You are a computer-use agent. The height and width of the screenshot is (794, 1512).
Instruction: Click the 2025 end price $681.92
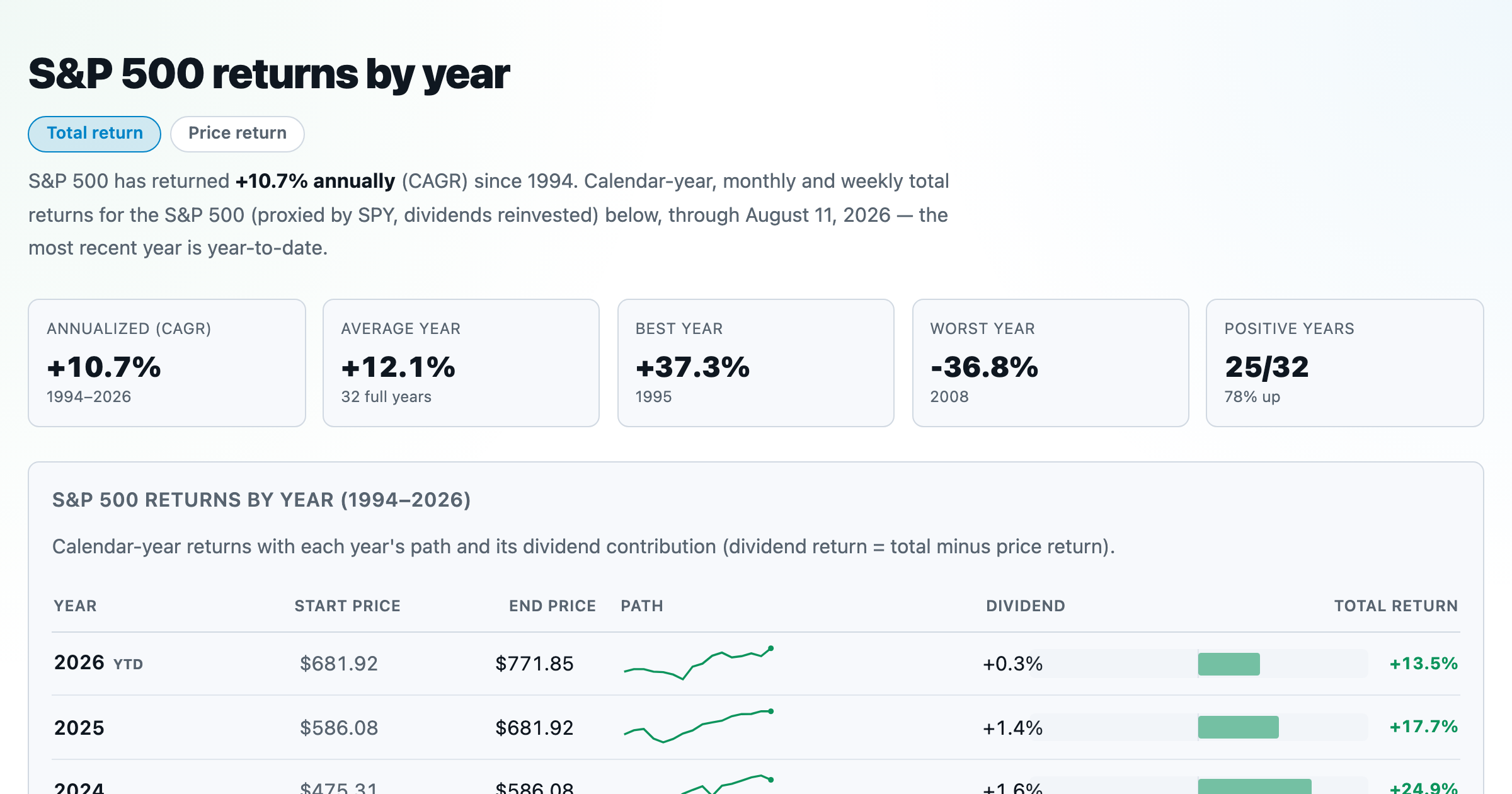[x=534, y=728]
